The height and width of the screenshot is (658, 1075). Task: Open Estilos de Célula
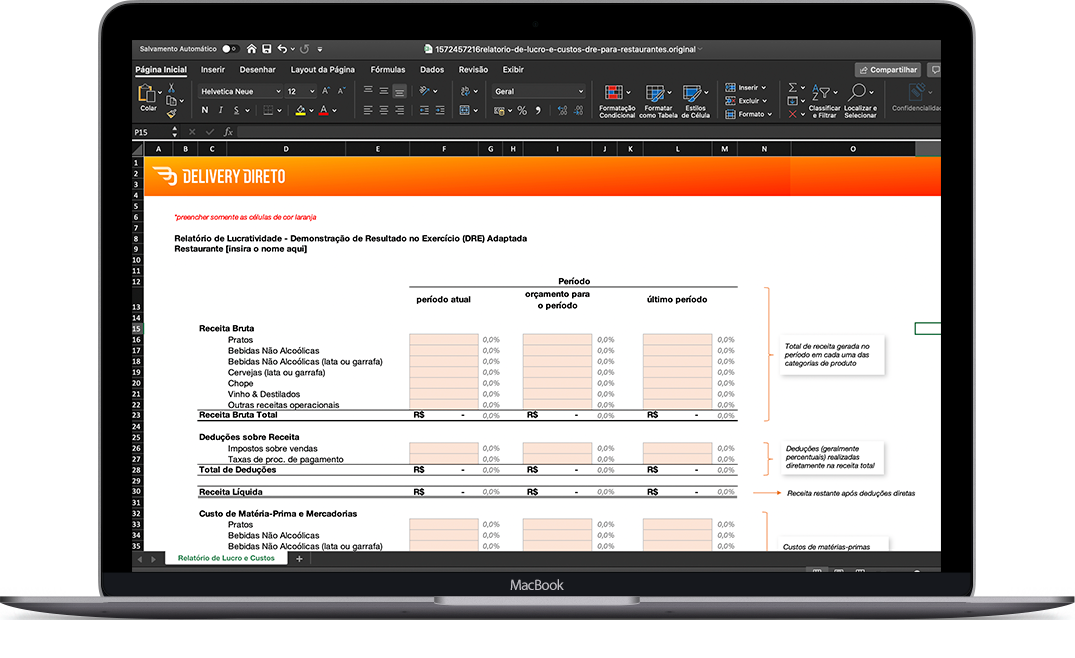[x=695, y=101]
